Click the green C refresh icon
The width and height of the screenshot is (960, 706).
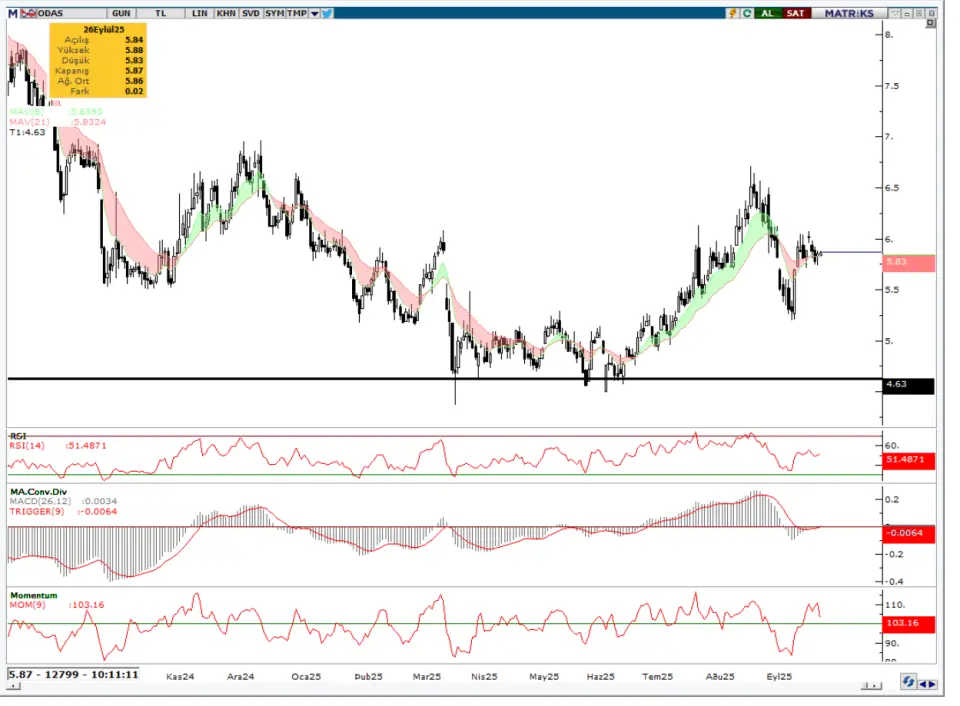click(x=747, y=13)
